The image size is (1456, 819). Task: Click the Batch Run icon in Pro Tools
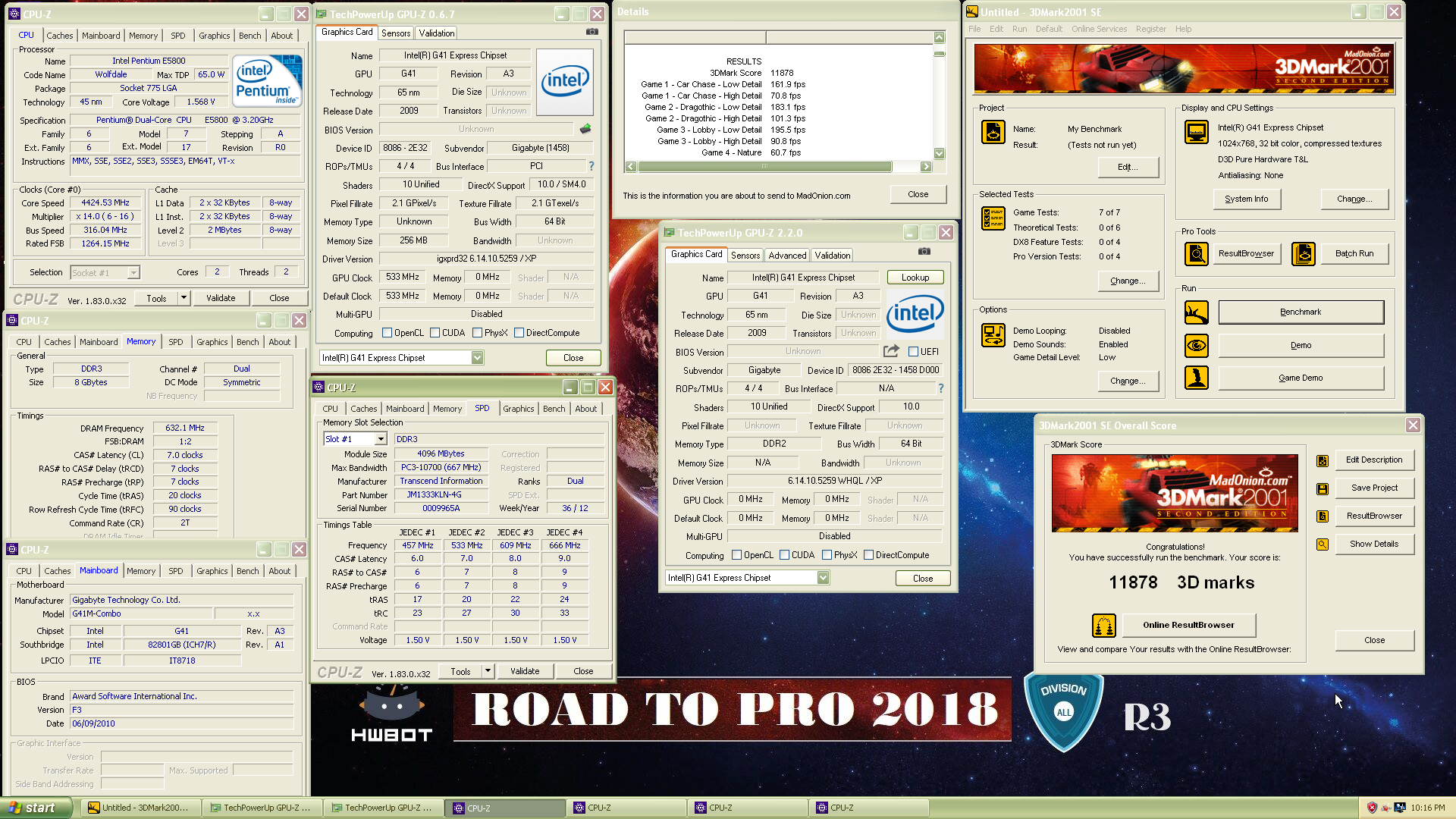click(x=1303, y=253)
